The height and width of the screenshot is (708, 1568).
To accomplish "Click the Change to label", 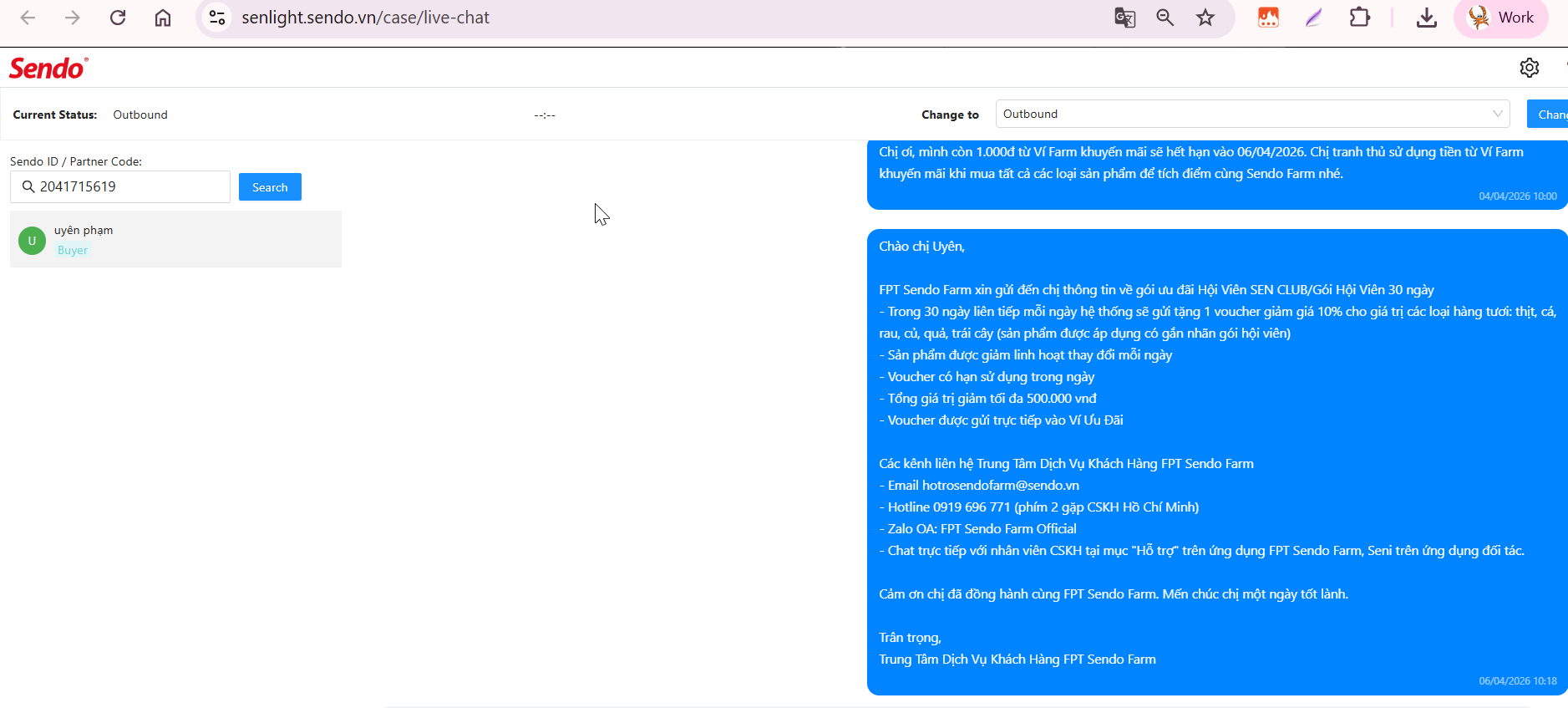I will pyautogui.click(x=950, y=115).
